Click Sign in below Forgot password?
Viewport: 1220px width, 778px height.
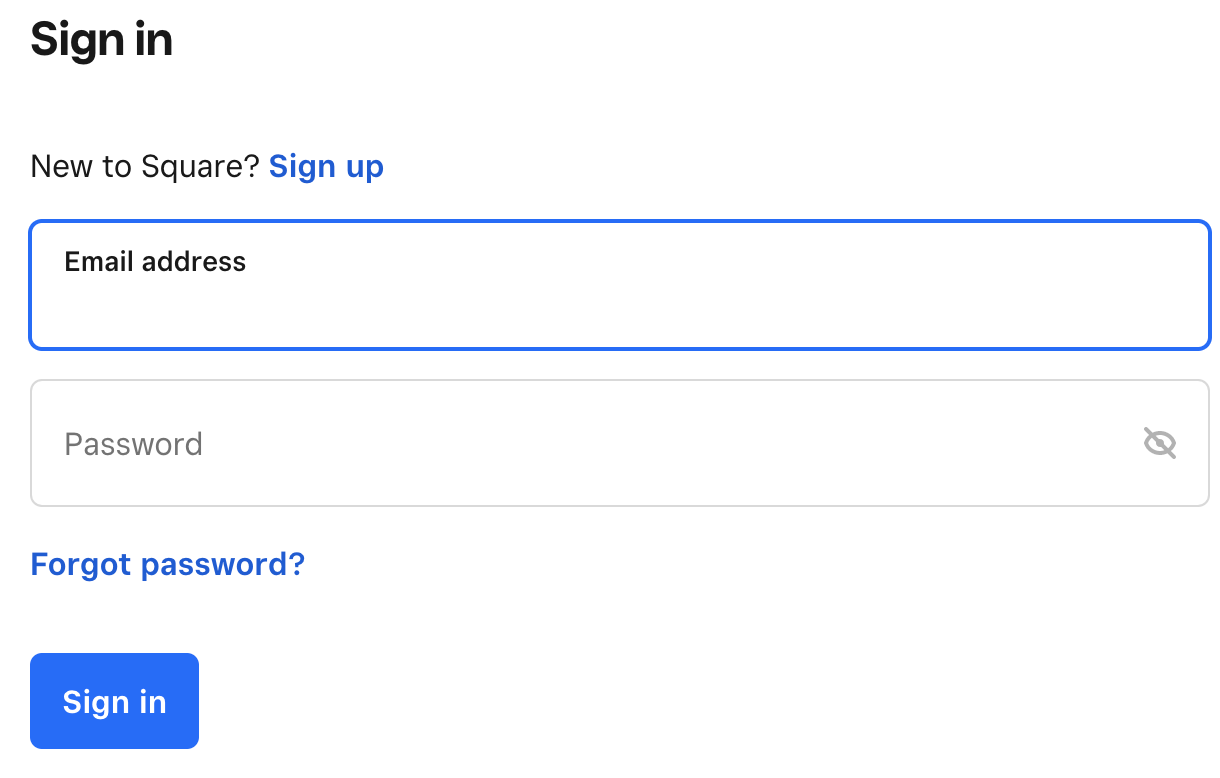pos(114,701)
